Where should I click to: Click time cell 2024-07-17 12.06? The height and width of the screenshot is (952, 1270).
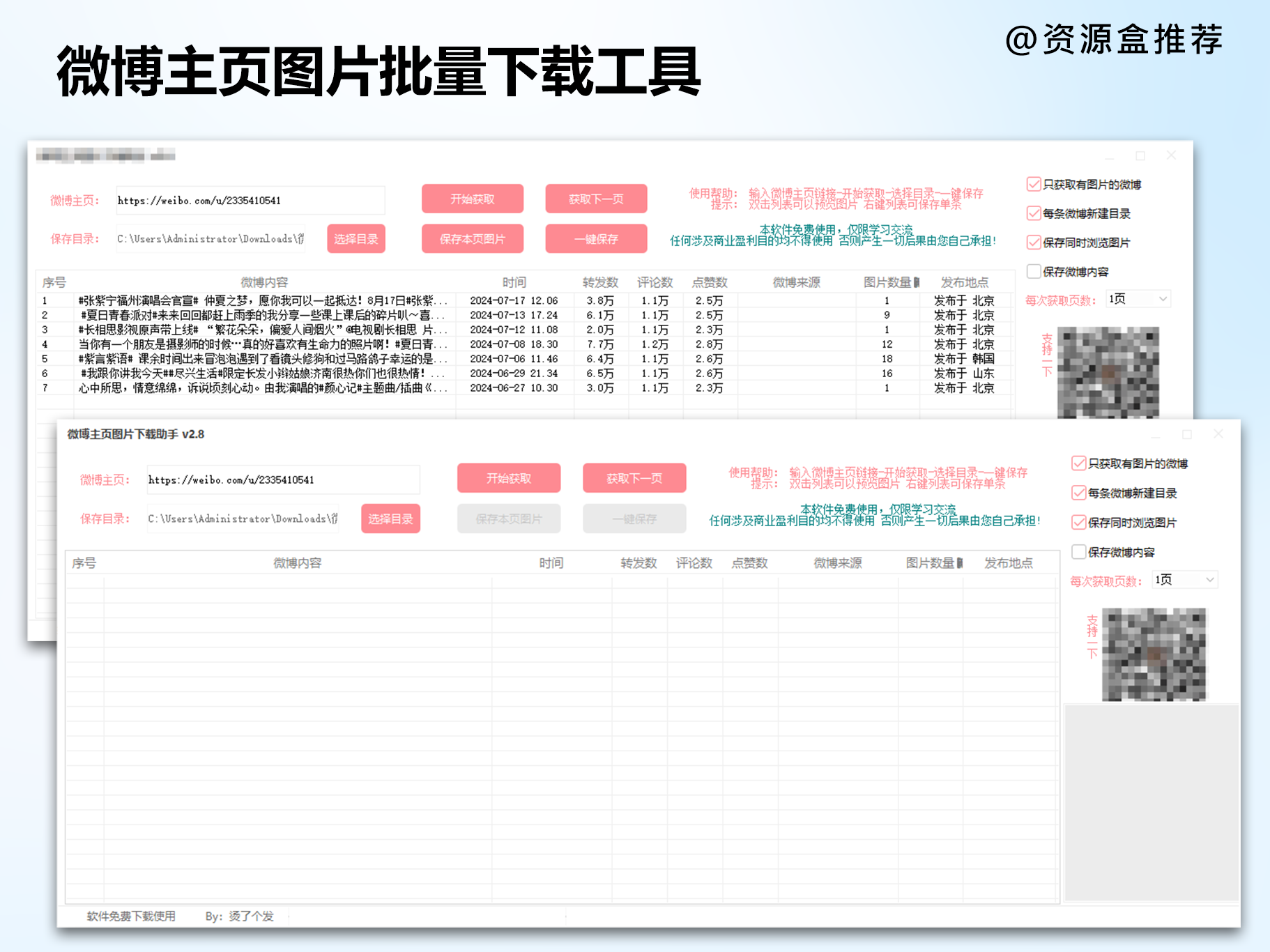click(514, 300)
